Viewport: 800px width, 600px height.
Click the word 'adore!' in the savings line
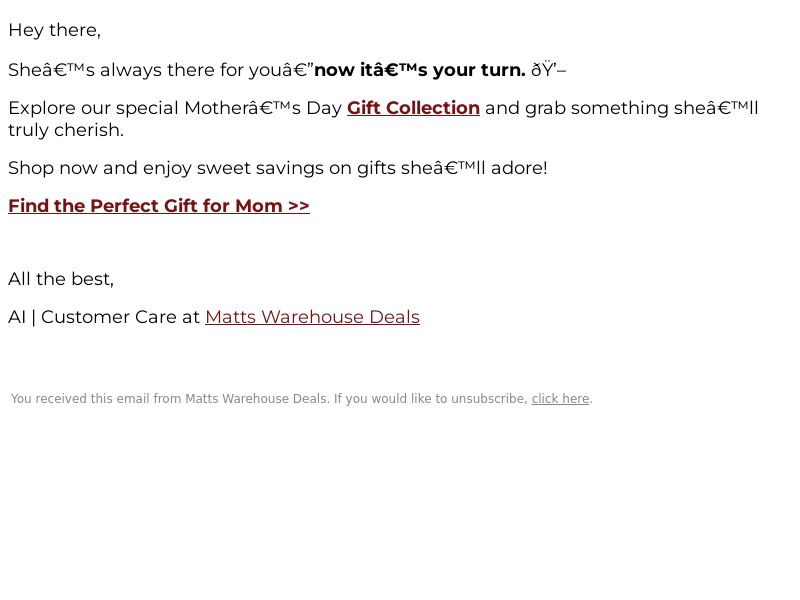point(519,168)
